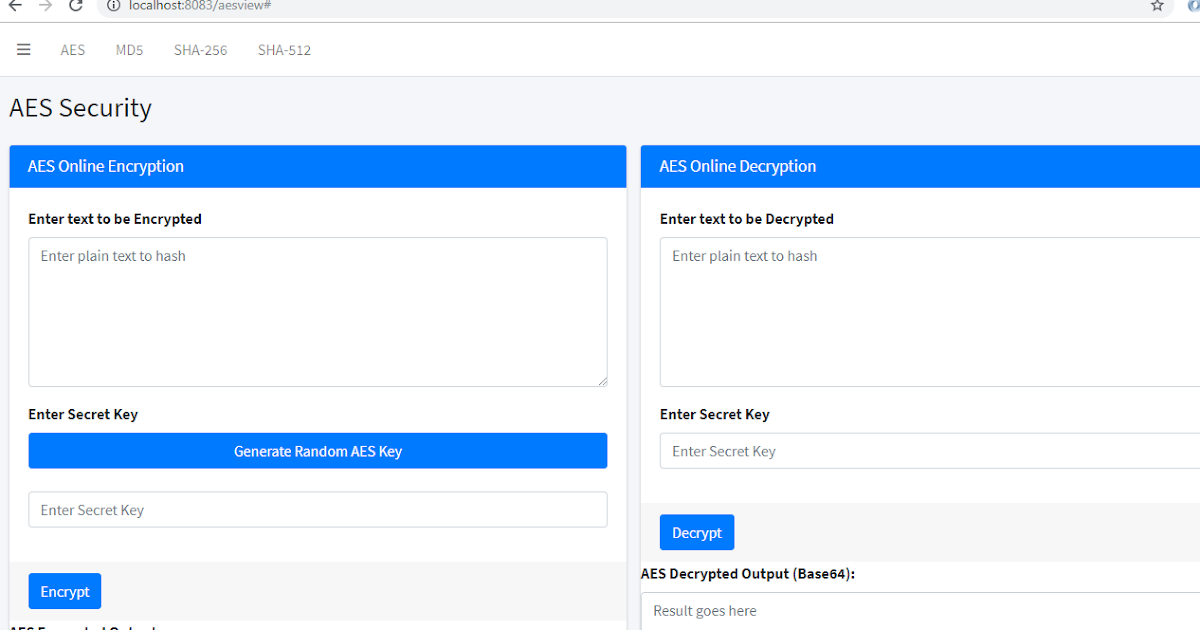Open the SHA-256 section
This screenshot has width=1200, height=630.
pos(200,49)
